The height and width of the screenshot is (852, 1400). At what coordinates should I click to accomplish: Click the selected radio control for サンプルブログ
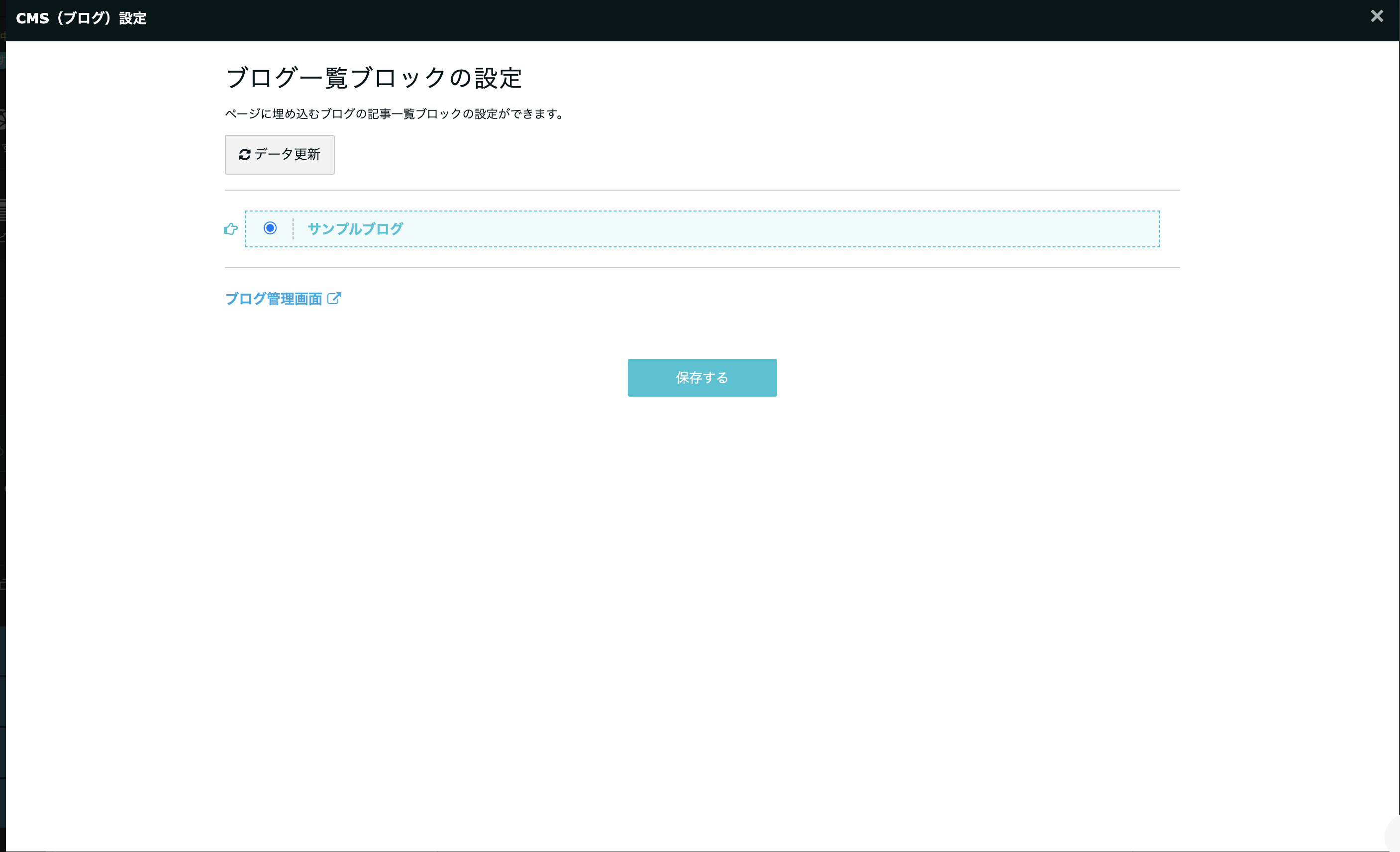coord(269,228)
